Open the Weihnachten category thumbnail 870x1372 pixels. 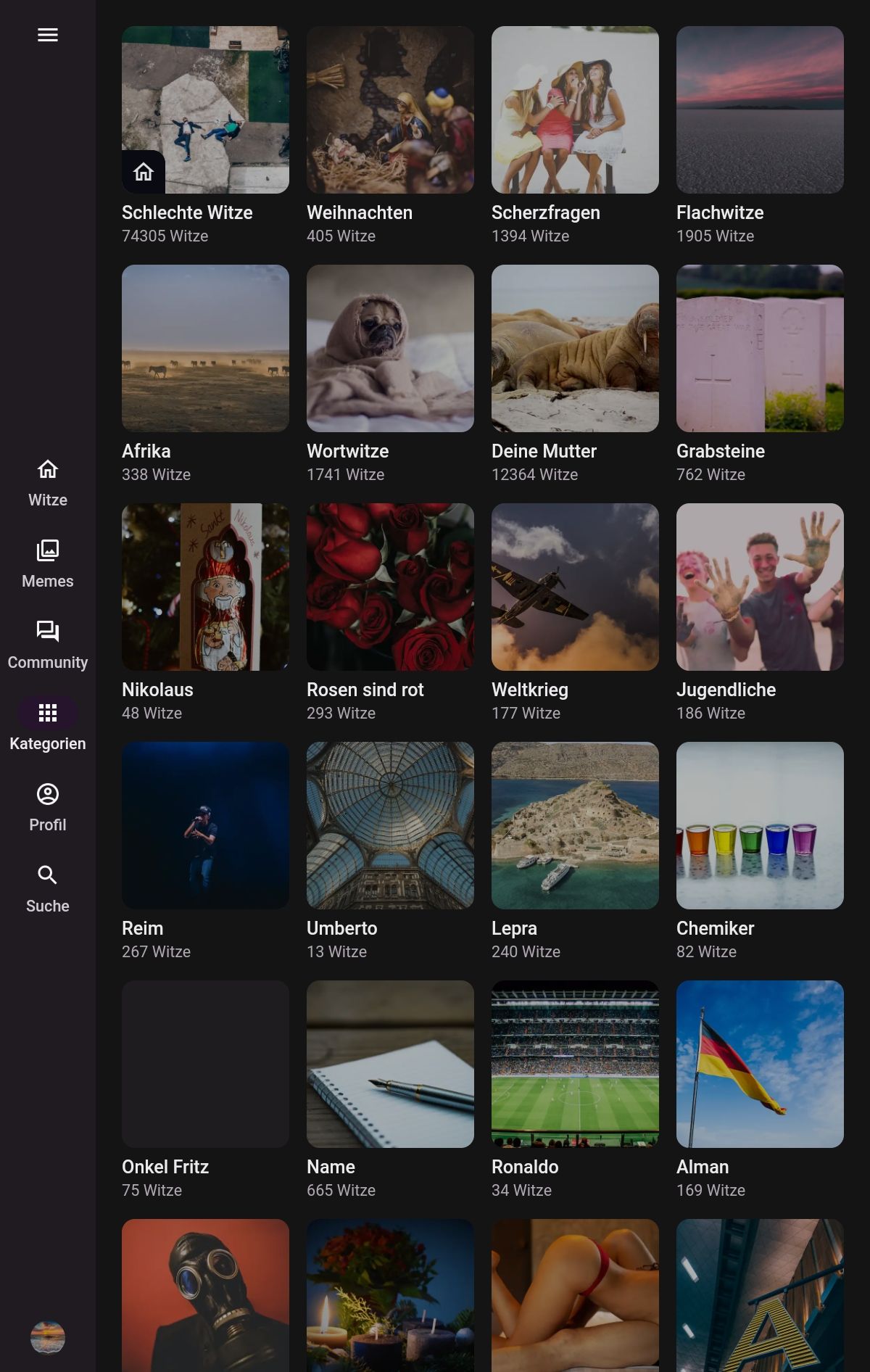click(390, 109)
